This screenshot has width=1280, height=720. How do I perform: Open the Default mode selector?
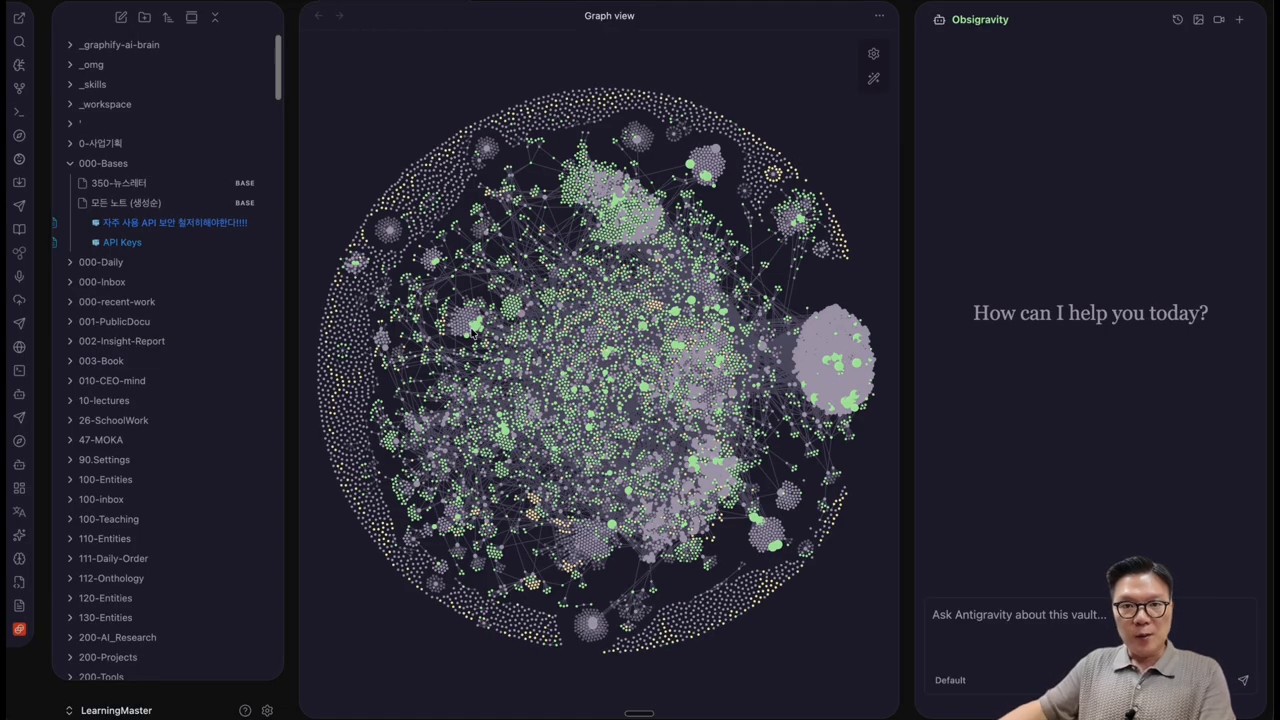(950, 680)
